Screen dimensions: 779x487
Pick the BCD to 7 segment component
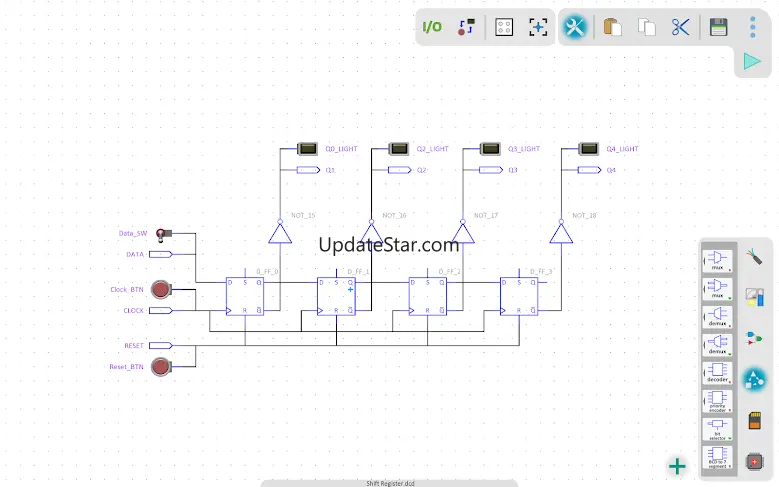click(717, 457)
